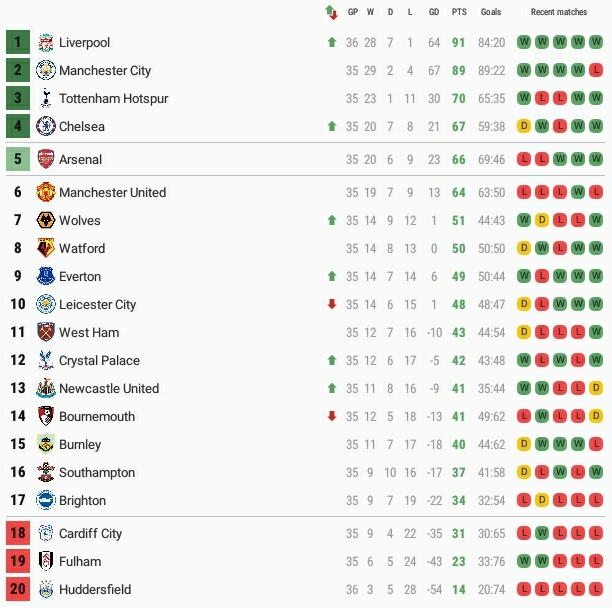This screenshot has width=612, height=608.
Task: Click the Wolves crest icon
Action: [x=45, y=220]
